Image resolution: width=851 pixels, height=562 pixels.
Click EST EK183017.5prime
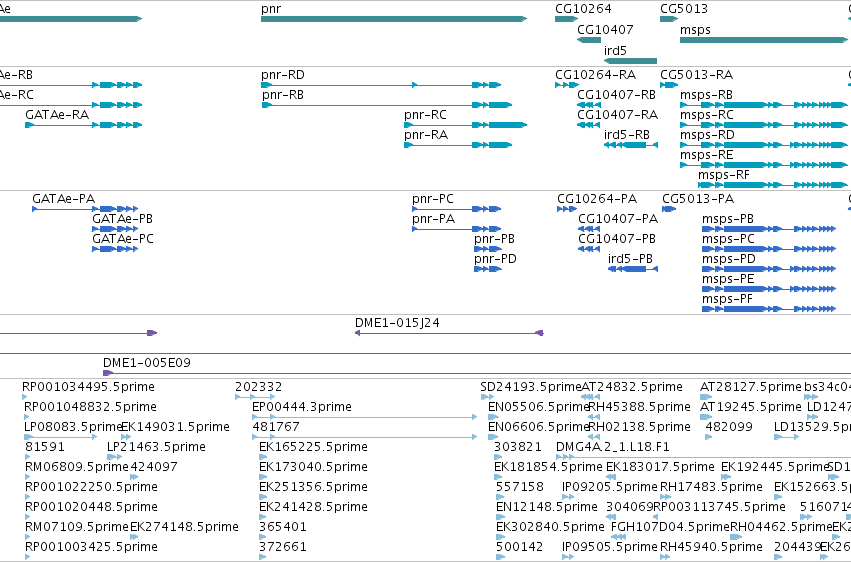(x=611, y=477)
